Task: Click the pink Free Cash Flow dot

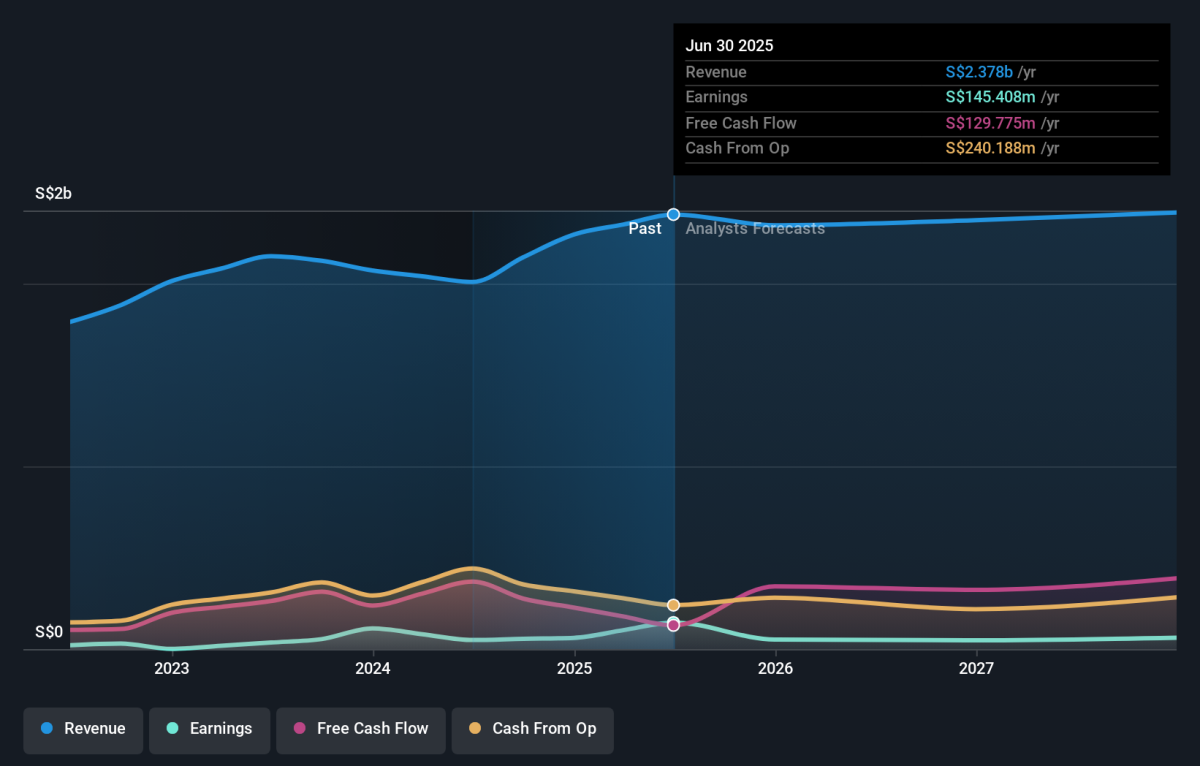Action: pos(299,729)
